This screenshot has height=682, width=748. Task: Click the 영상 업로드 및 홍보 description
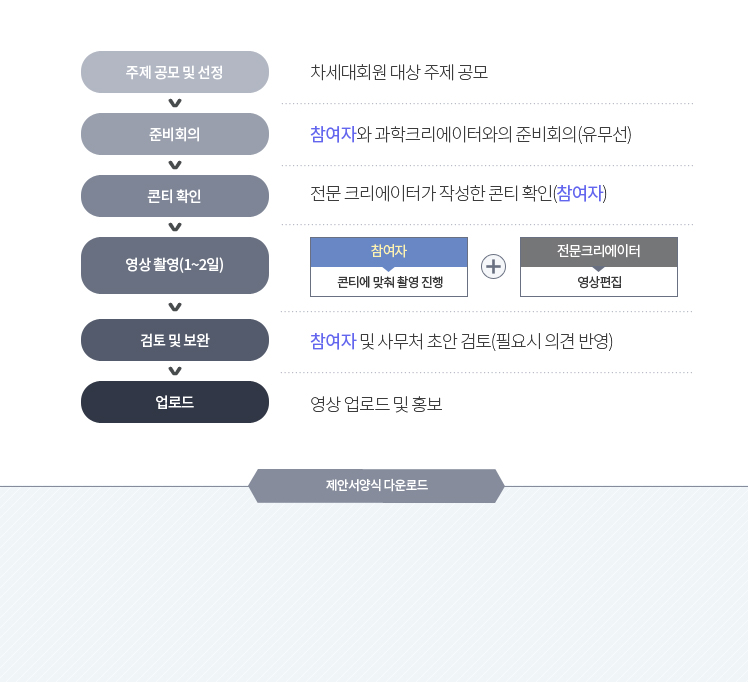point(376,404)
